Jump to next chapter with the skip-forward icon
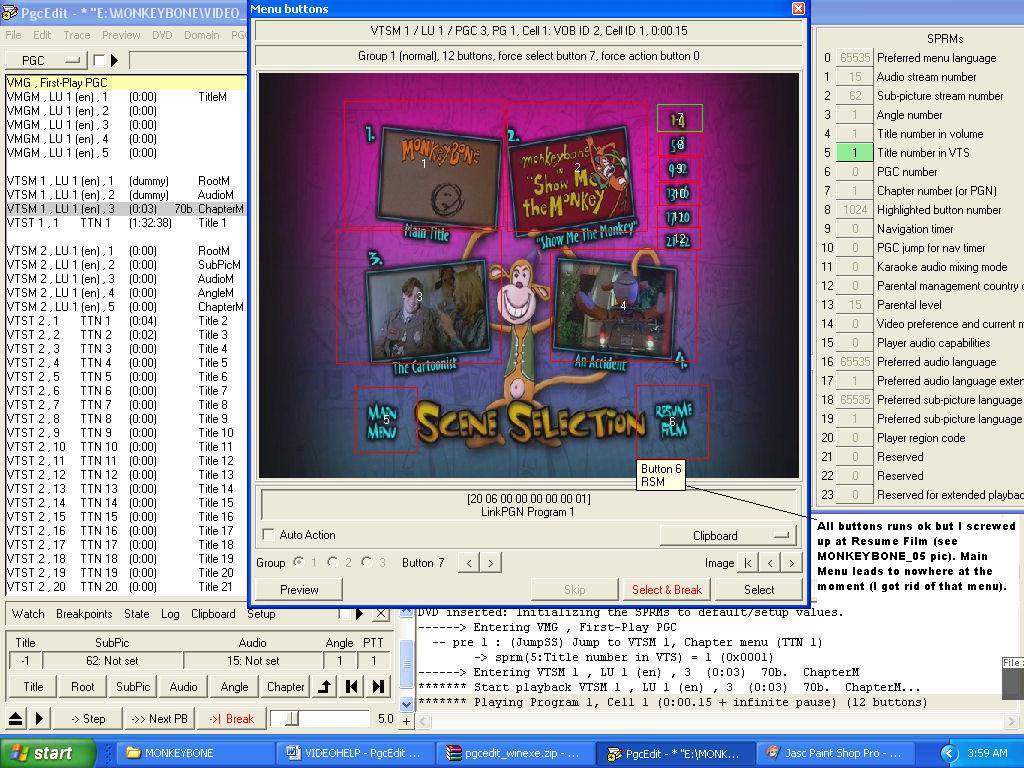 coord(377,686)
